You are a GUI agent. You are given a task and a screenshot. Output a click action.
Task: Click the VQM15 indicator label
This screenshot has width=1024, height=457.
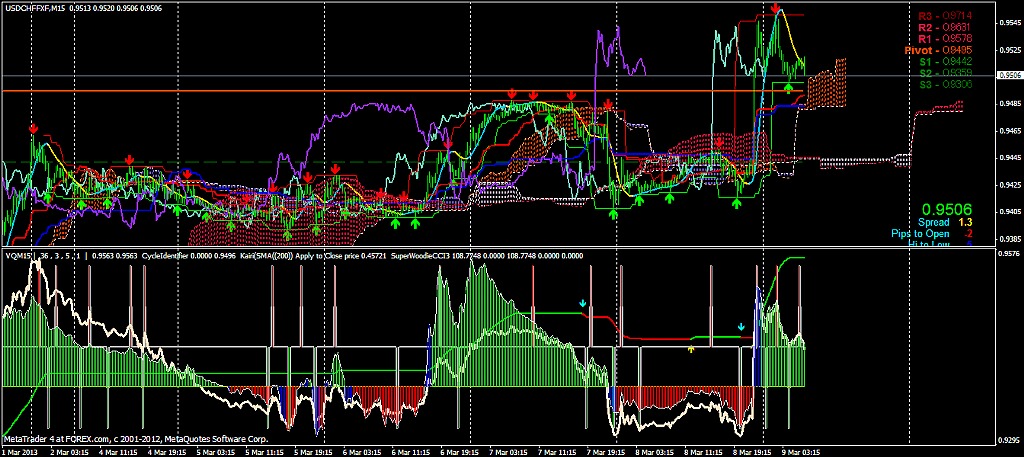point(19,255)
